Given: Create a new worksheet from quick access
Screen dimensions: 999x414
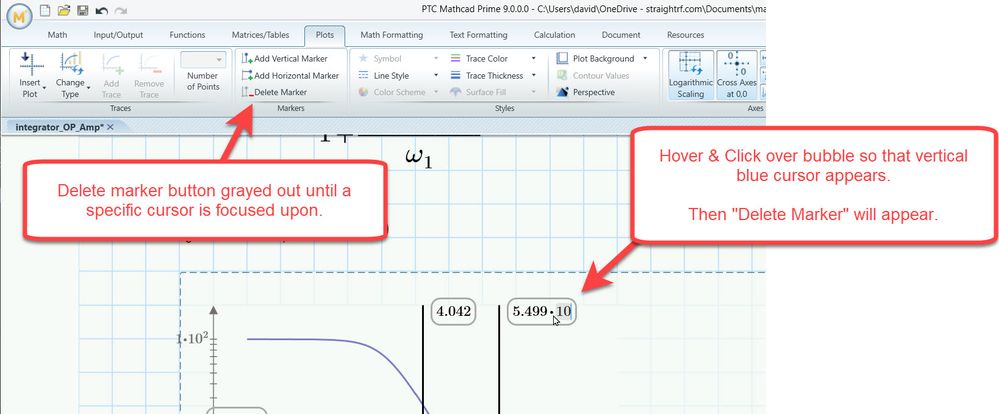Looking at the screenshot, I should coord(45,10).
